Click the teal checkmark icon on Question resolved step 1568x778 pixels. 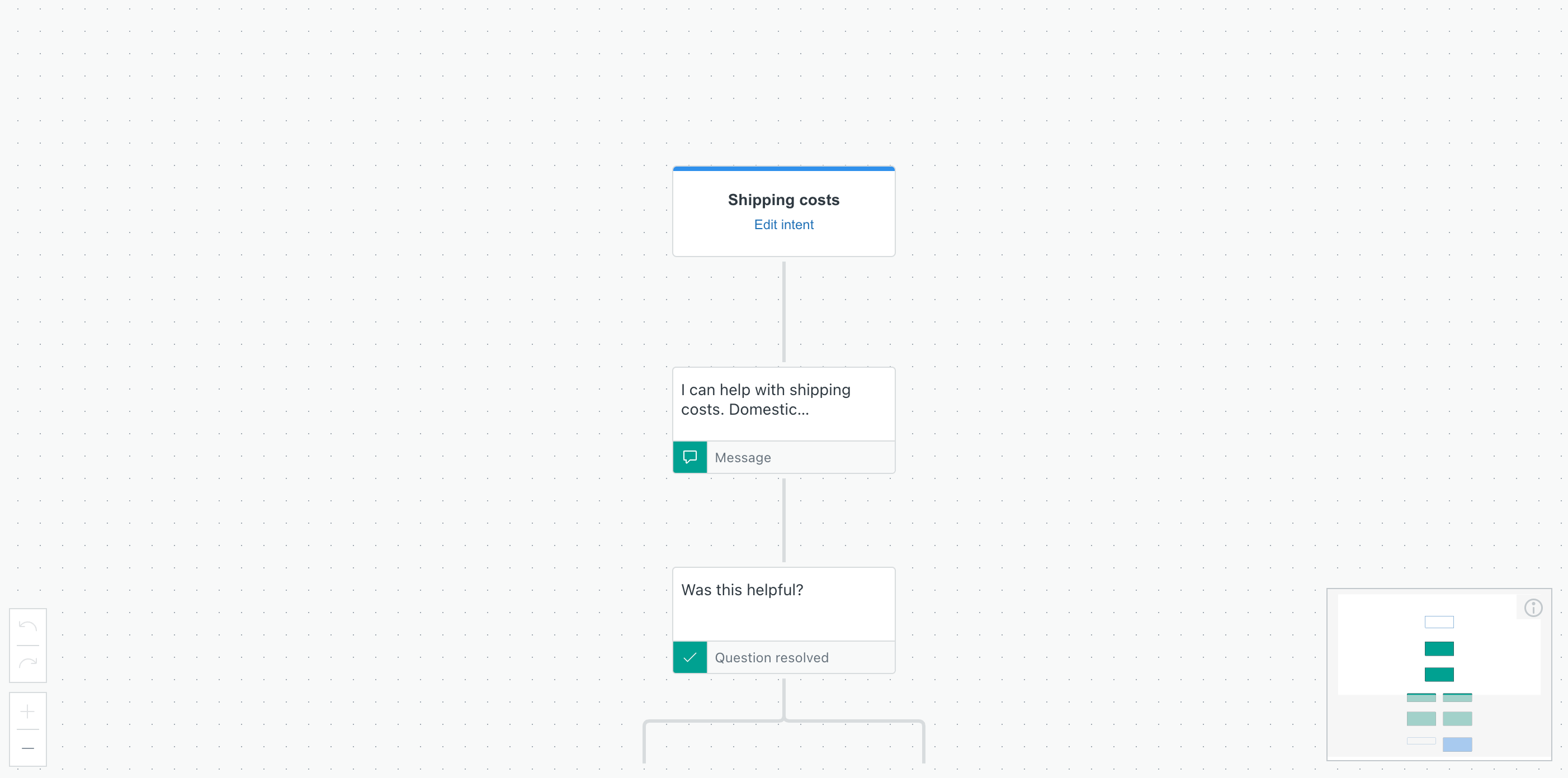pyautogui.click(x=689, y=657)
